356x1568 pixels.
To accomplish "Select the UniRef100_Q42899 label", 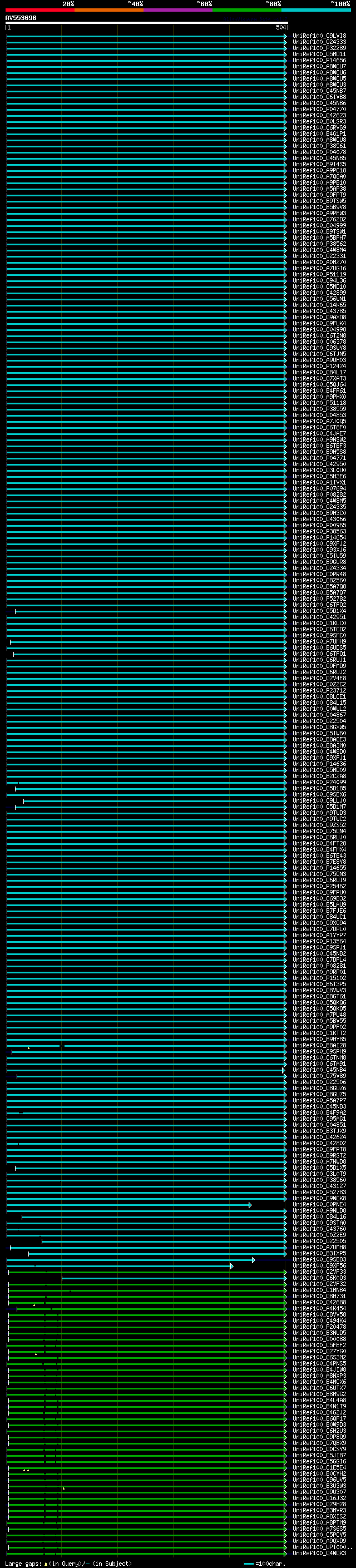I will tap(319, 293).
